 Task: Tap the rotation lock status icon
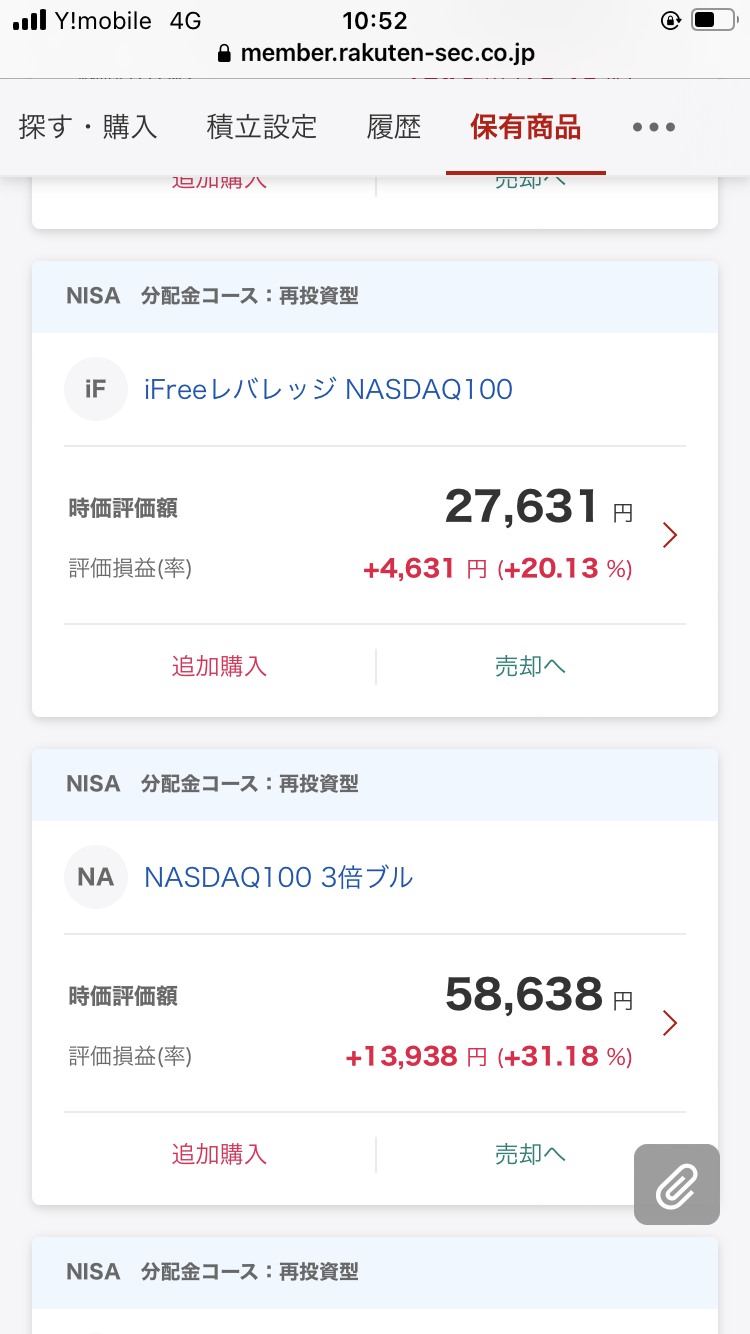tap(671, 20)
